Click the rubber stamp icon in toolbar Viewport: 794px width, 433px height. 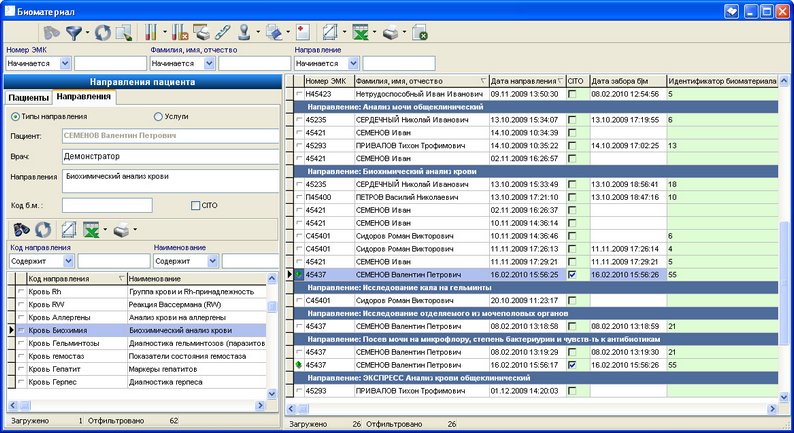[245, 33]
